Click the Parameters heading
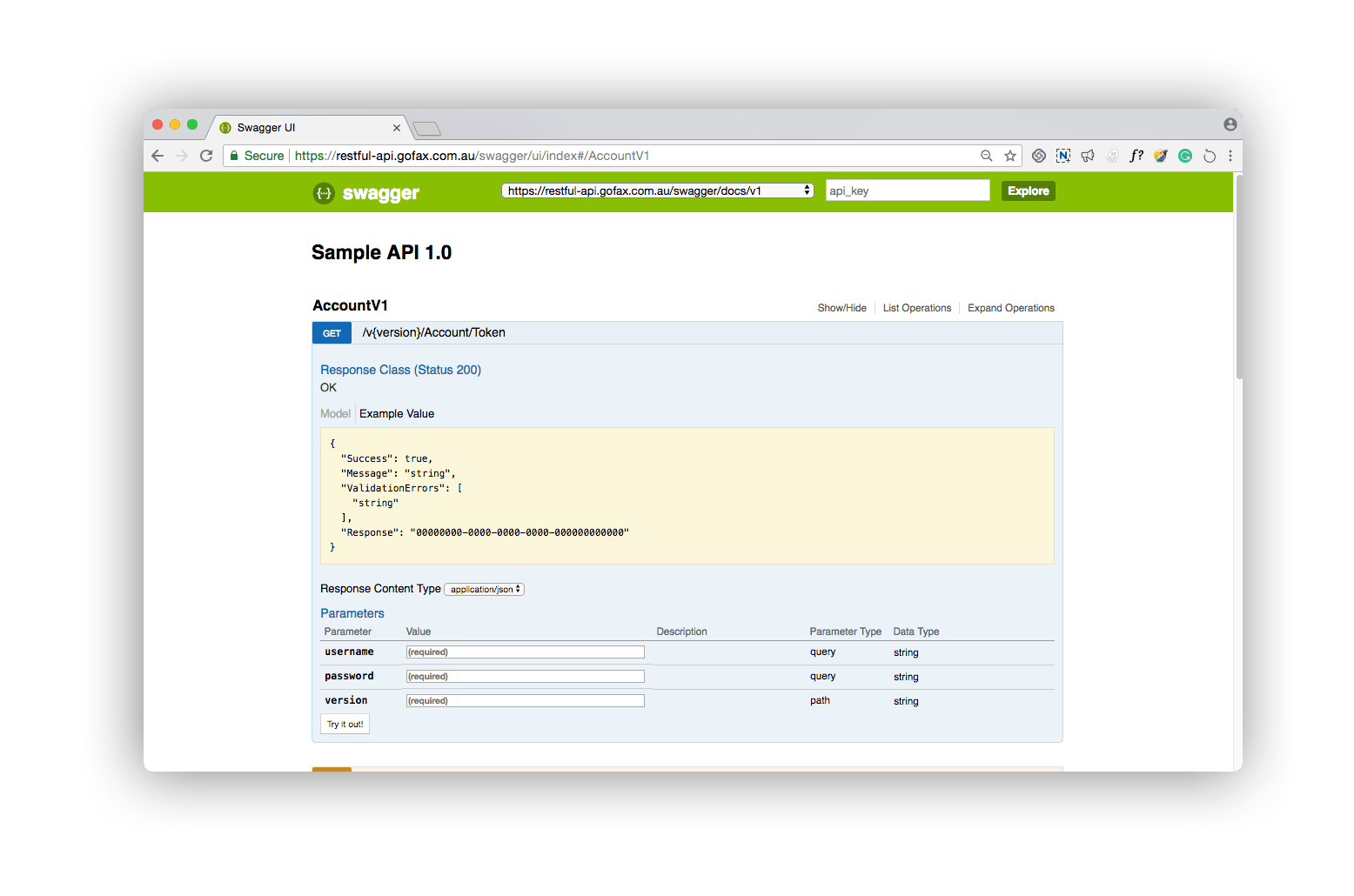1354x896 pixels. tap(352, 613)
